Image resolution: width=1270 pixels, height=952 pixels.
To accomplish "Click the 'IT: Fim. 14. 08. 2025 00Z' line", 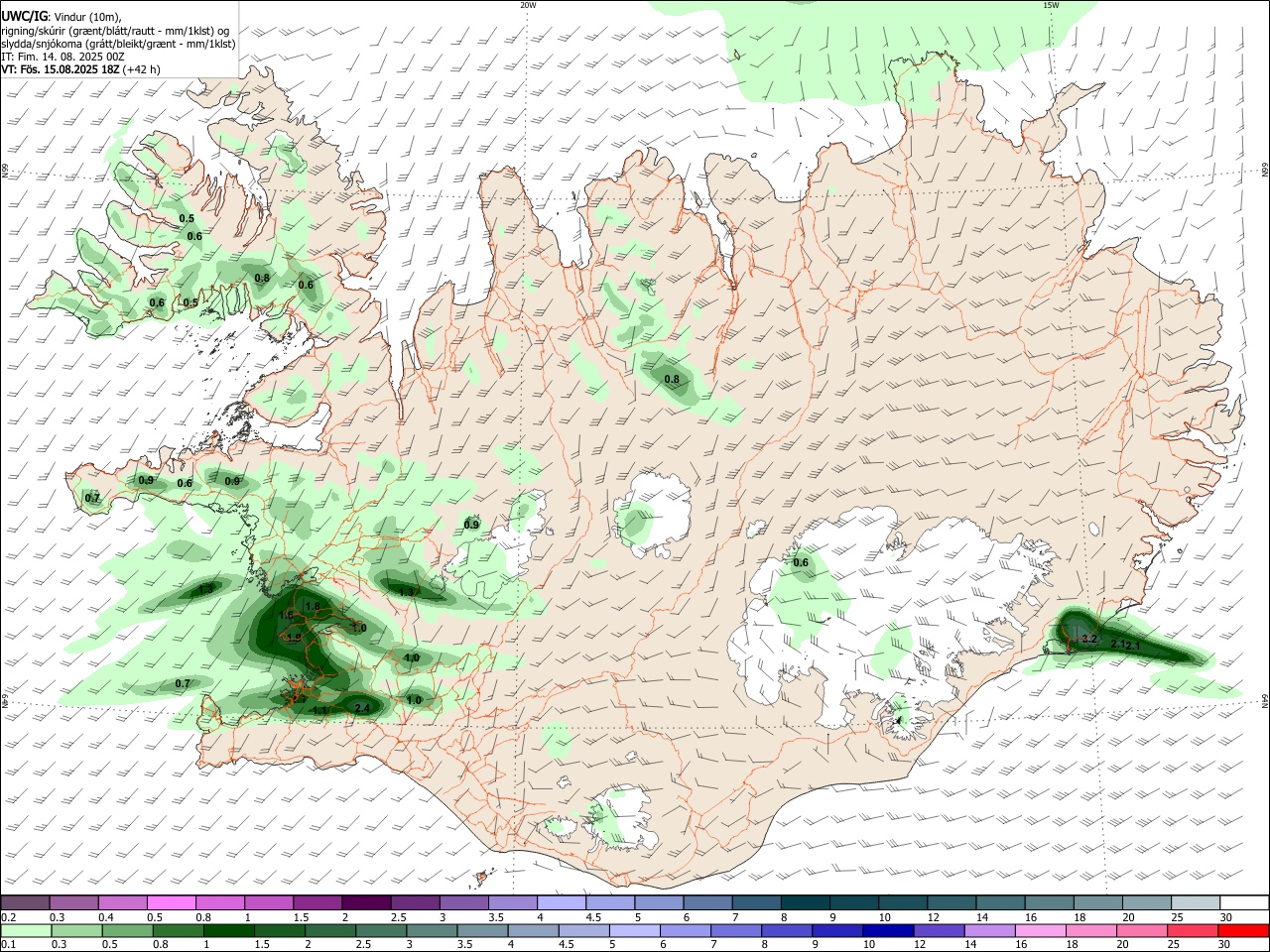I will click(63, 57).
